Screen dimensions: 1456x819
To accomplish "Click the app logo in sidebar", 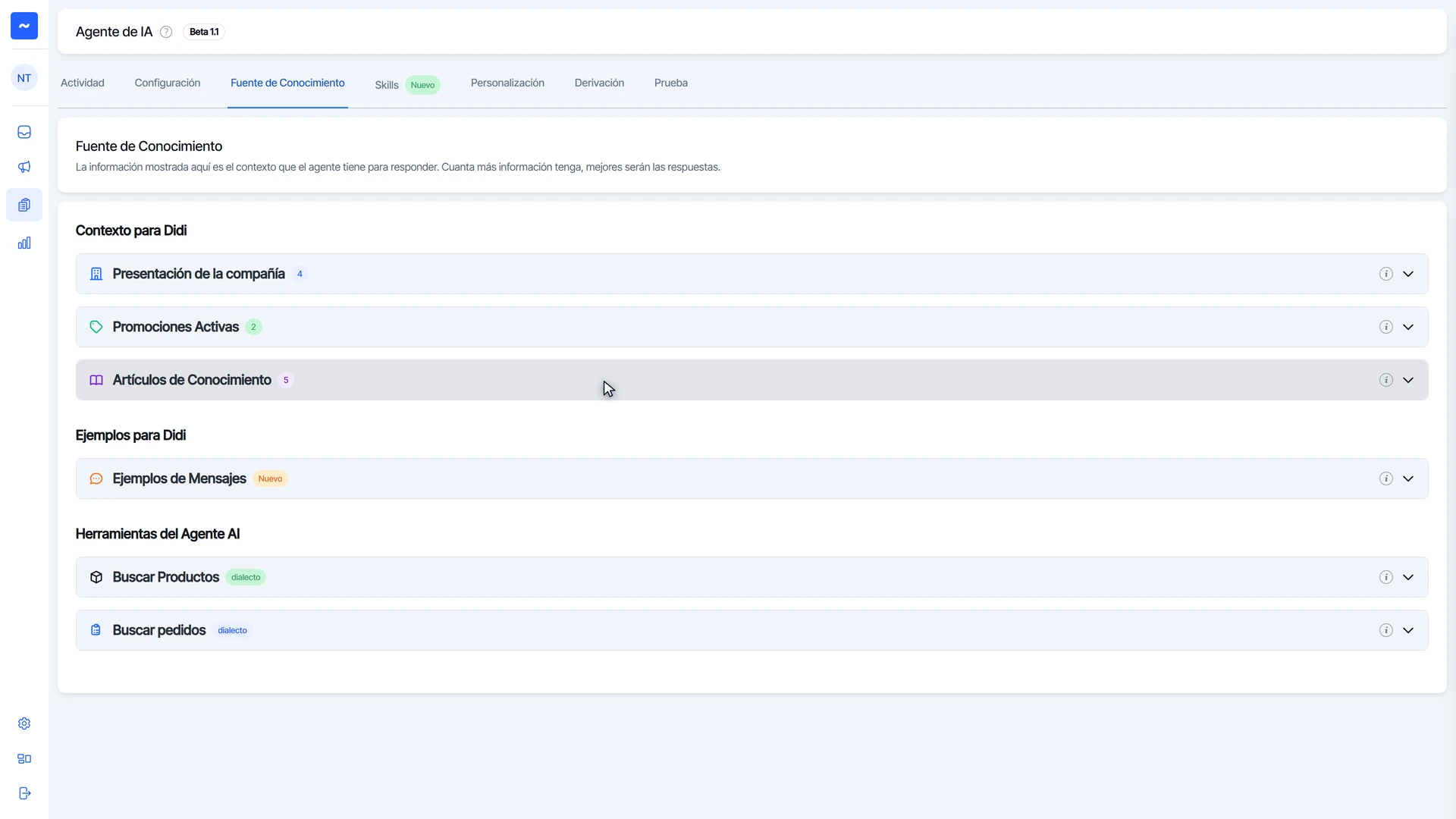I will click(x=24, y=26).
